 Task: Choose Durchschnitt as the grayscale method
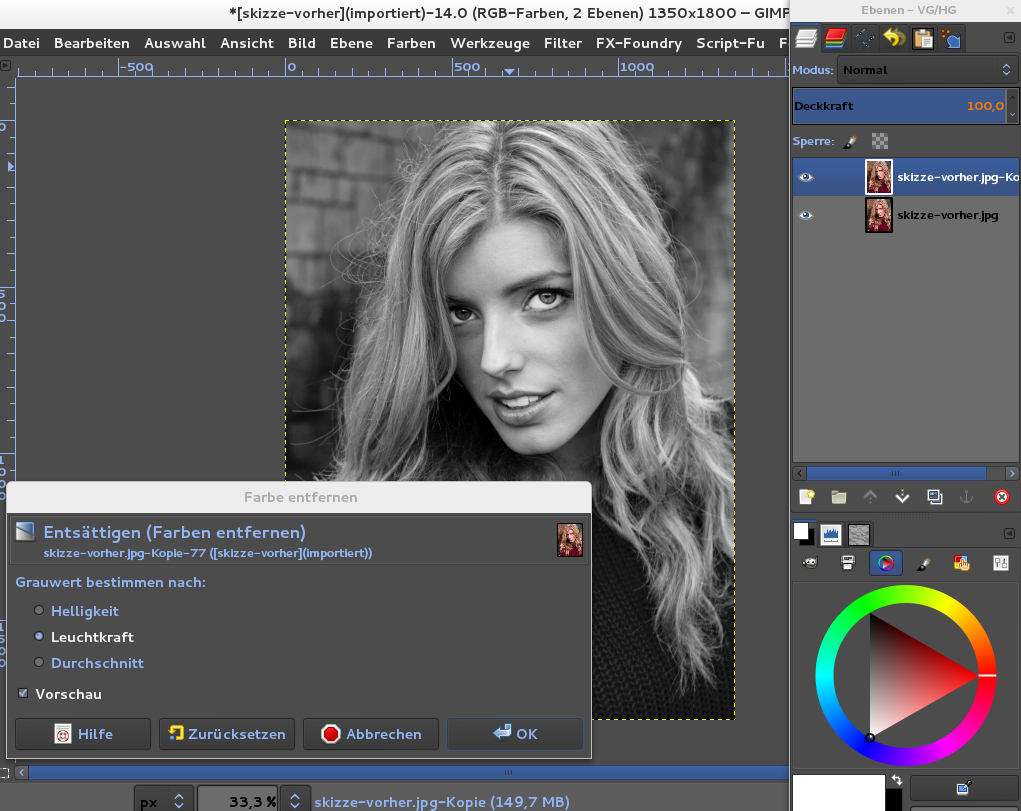coord(39,662)
